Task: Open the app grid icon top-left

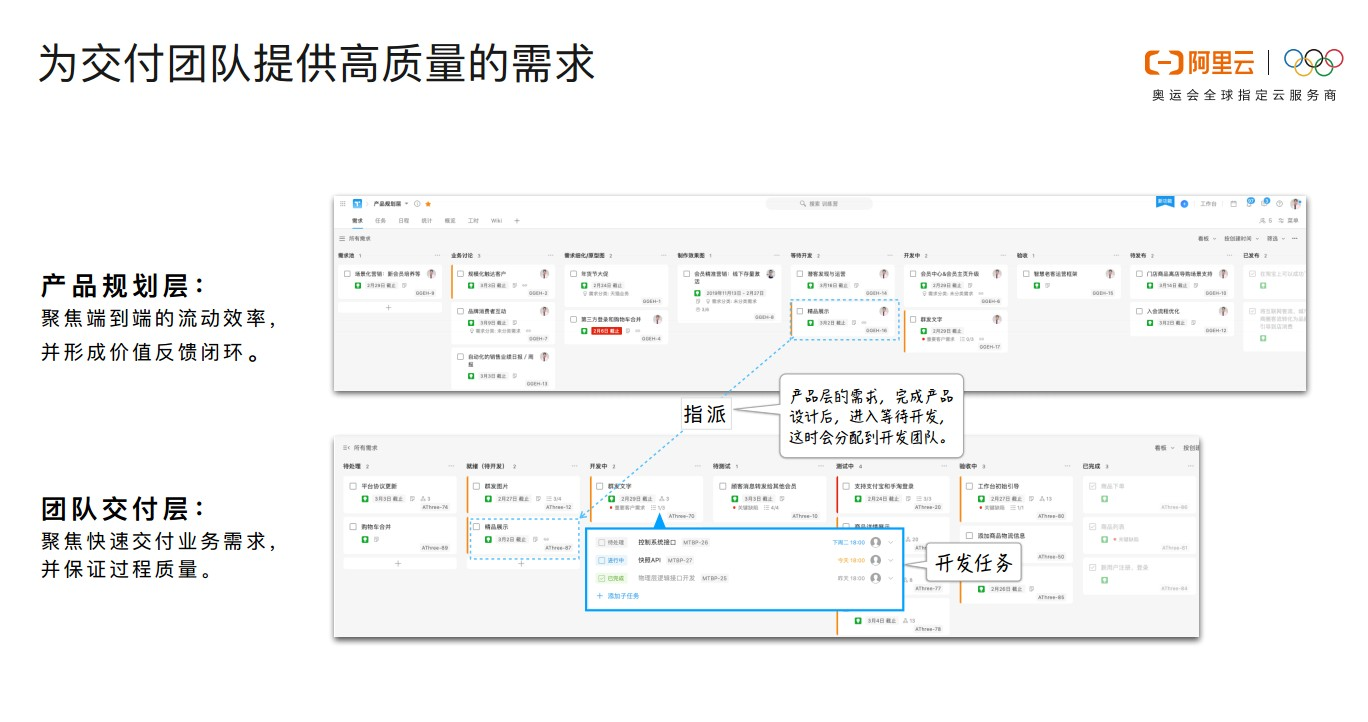Action: pyautogui.click(x=342, y=203)
